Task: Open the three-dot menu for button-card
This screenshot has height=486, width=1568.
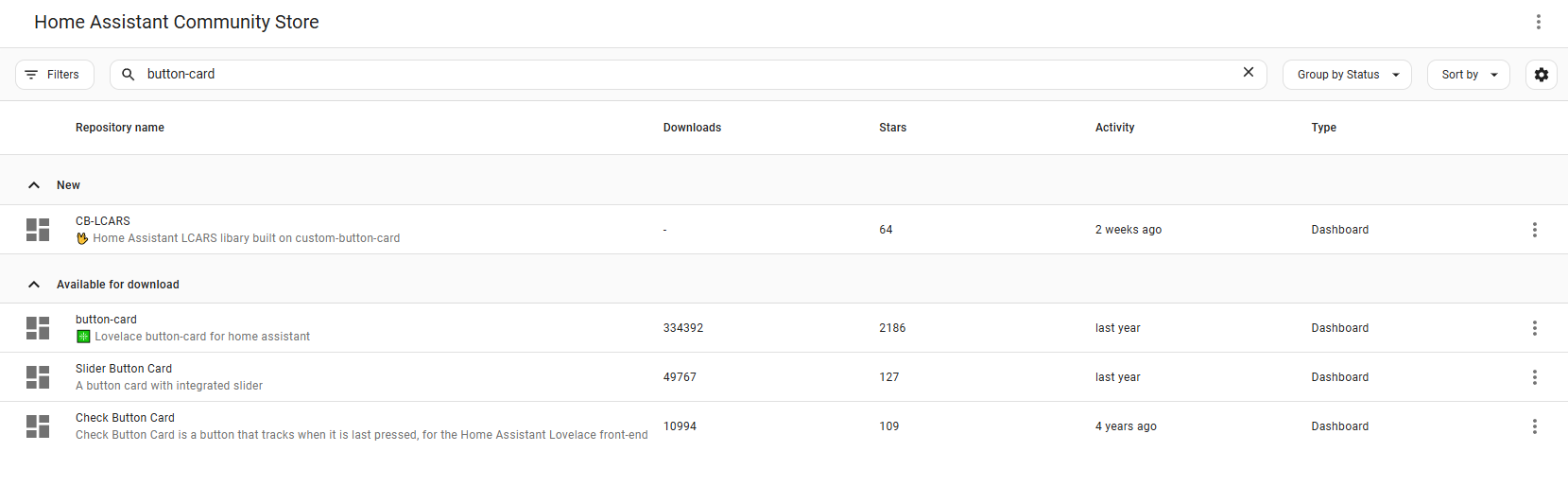Action: pyautogui.click(x=1534, y=328)
